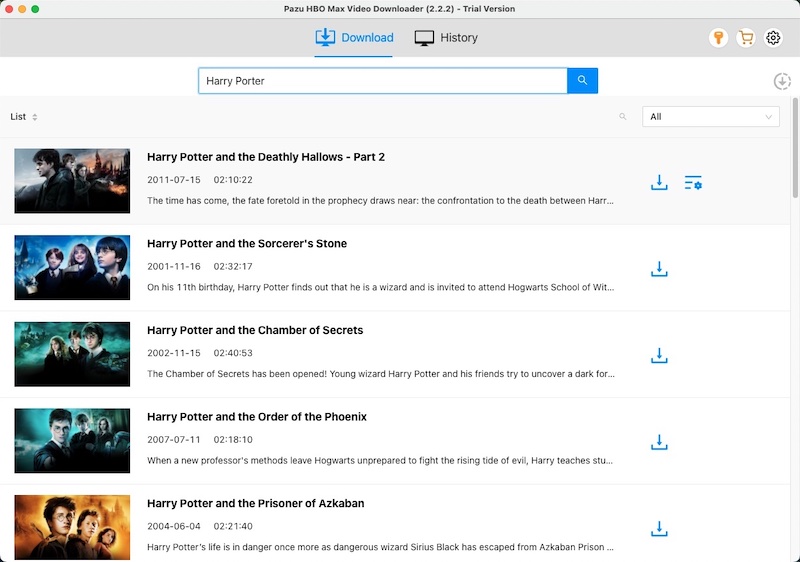This screenshot has width=800, height=562.
Task: Click the 2004-06-04 release date
Action: (174, 526)
